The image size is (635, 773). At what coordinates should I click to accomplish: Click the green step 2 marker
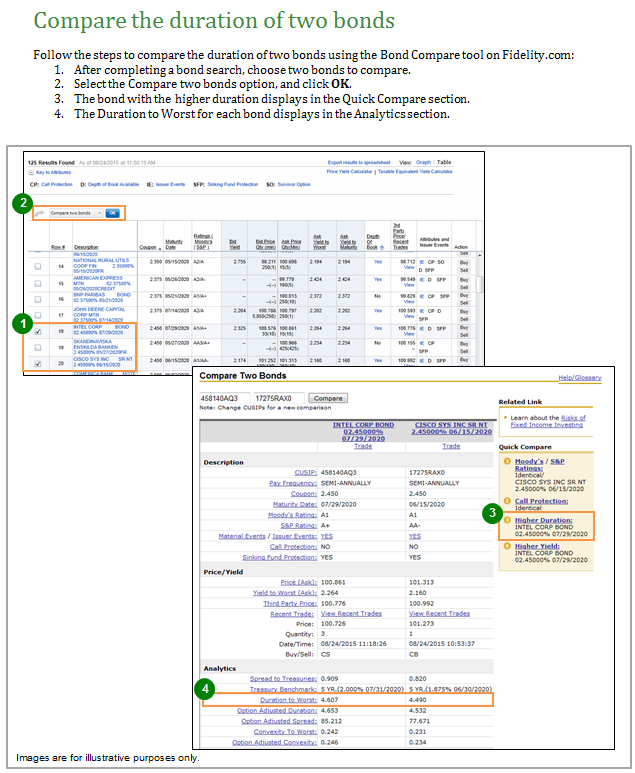pos(20,203)
